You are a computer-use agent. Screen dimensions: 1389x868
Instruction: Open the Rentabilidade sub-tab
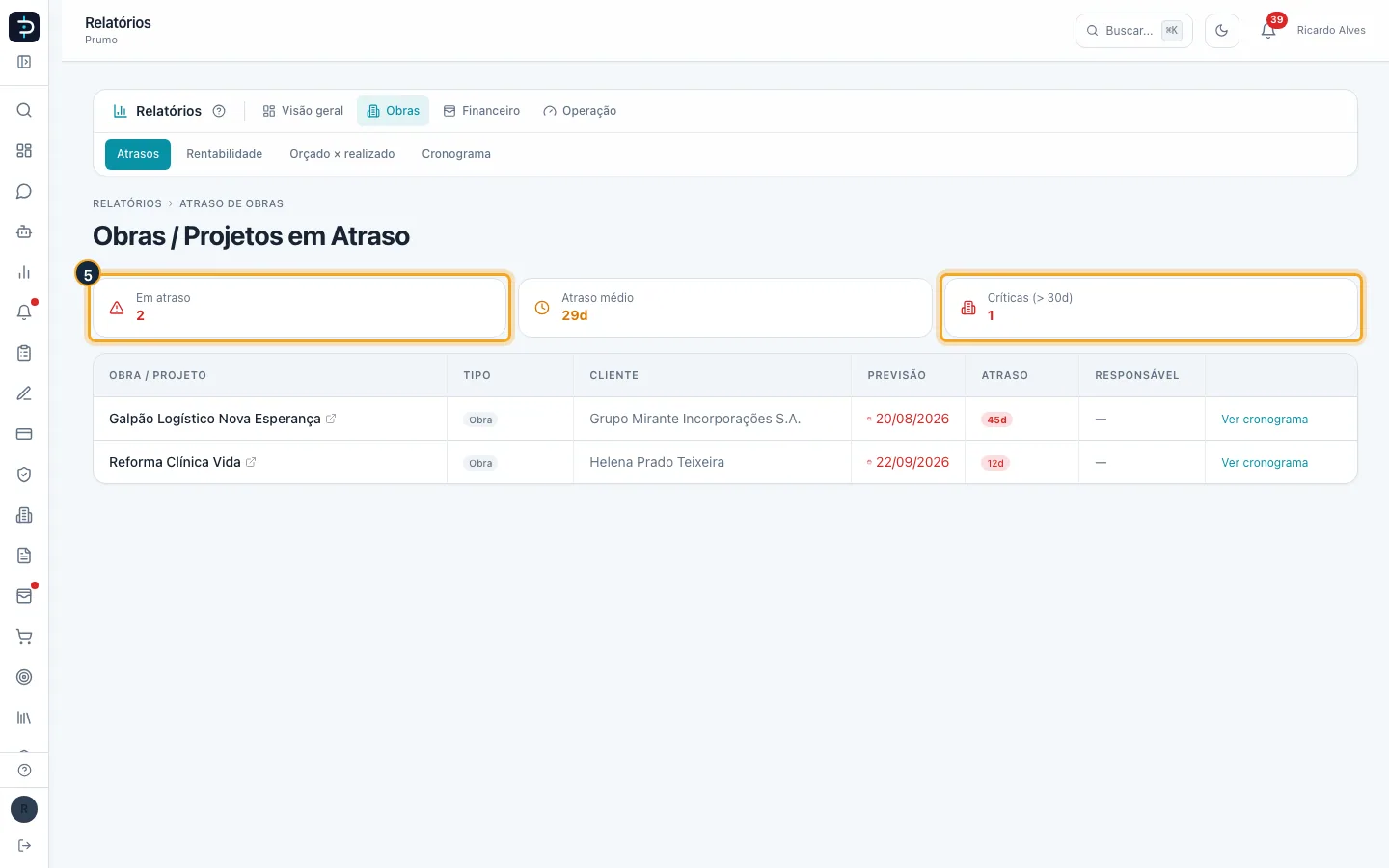tap(225, 154)
